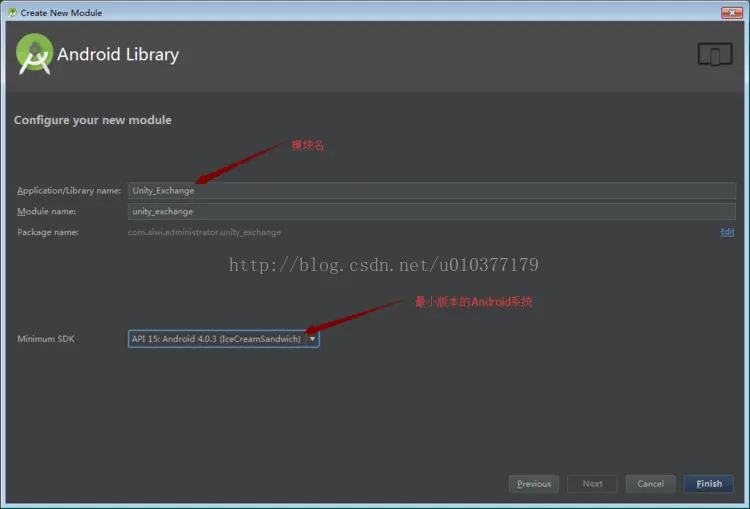Image resolution: width=750 pixels, height=509 pixels.
Task: Close the Create New Module dialog
Action: (x=731, y=12)
